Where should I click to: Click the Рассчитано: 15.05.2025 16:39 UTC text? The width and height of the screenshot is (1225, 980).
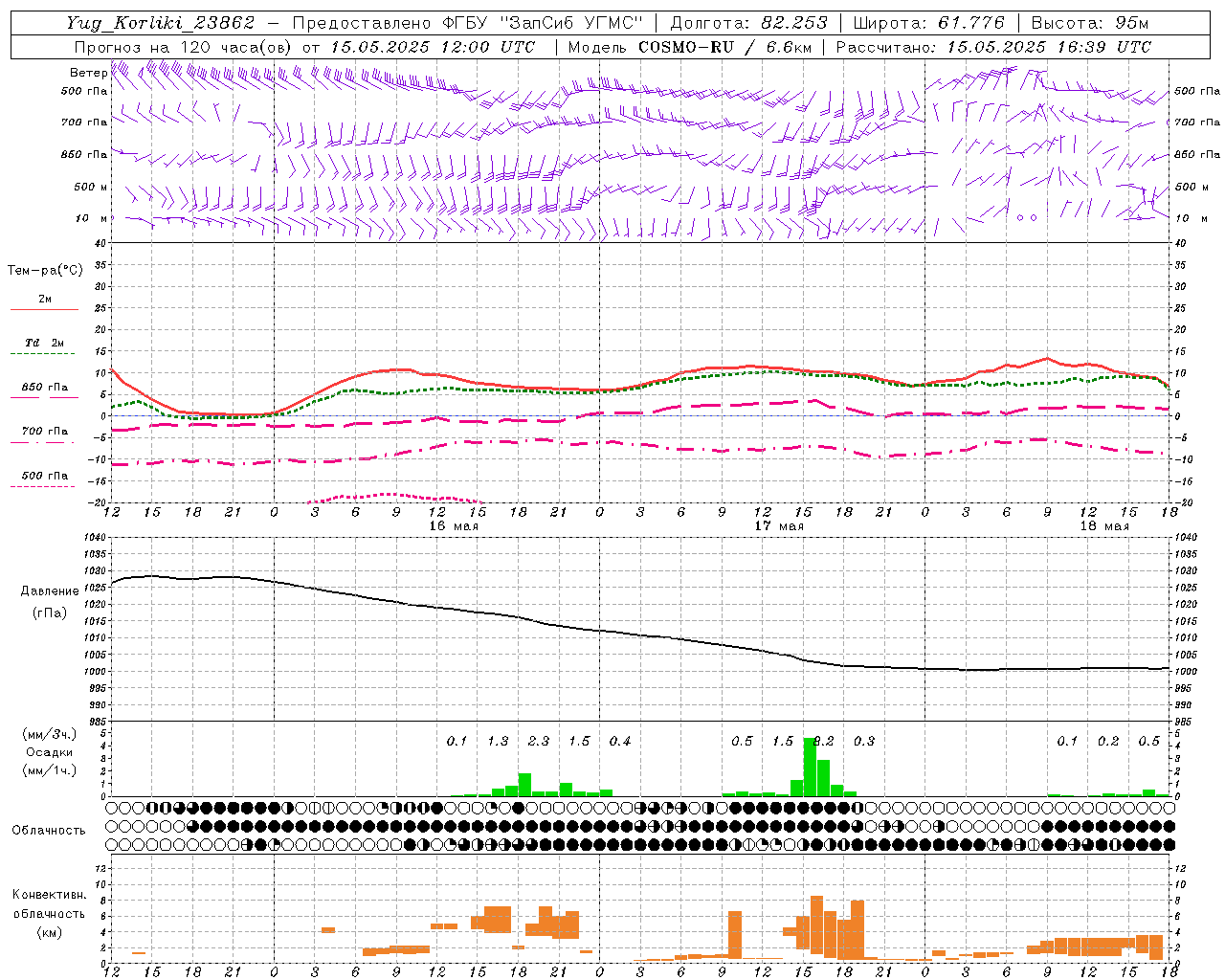tap(993, 47)
